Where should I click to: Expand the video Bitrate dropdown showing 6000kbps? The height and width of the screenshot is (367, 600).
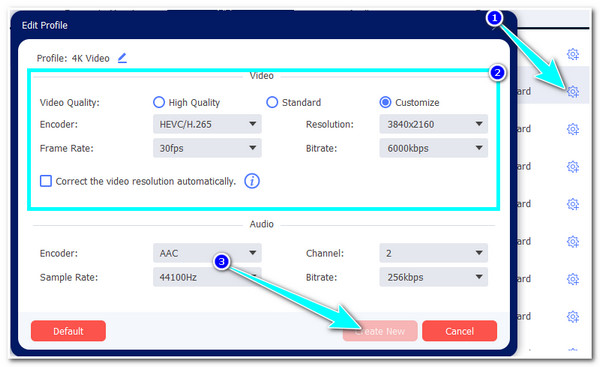[434, 148]
